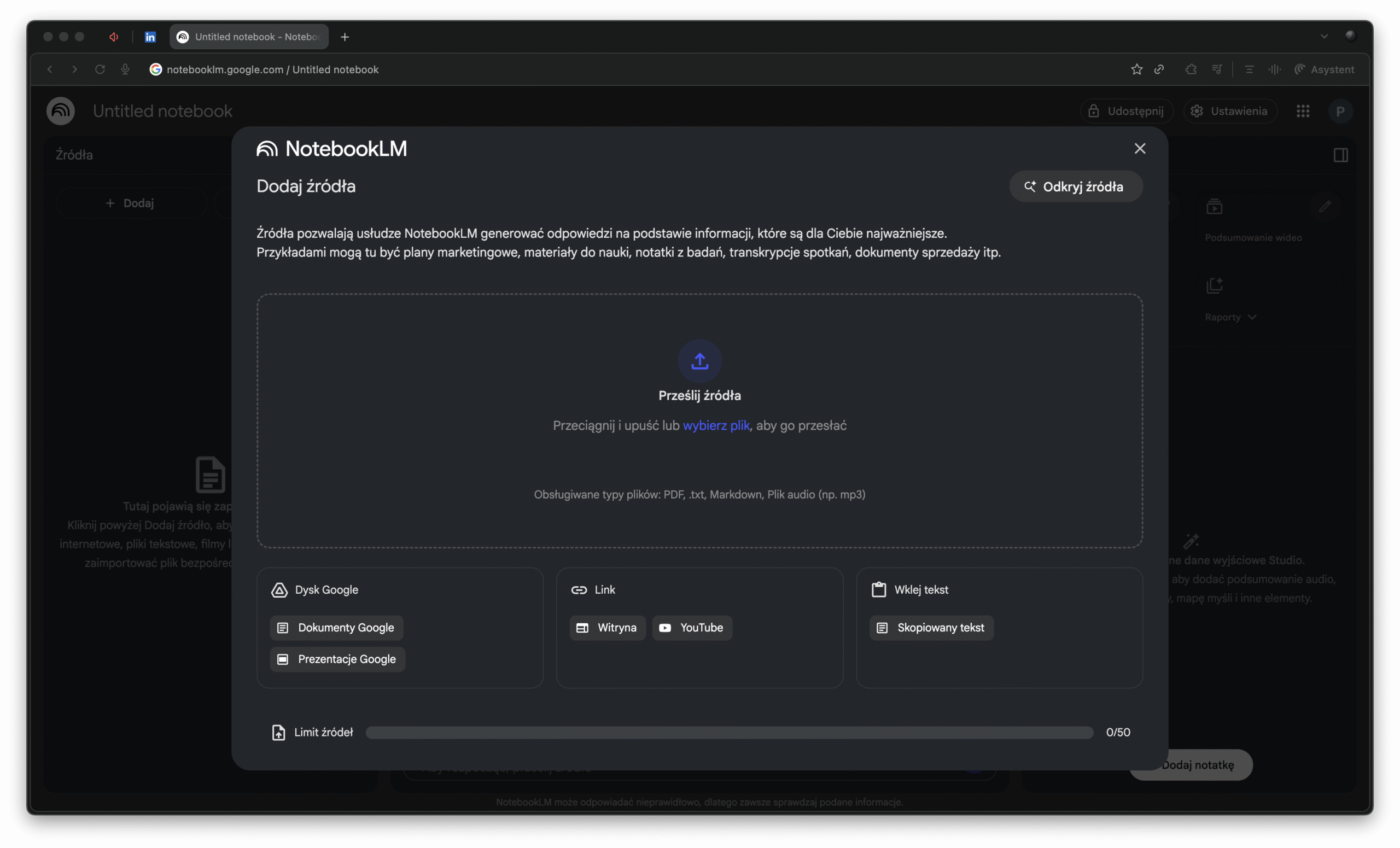The image size is (1400, 848).
Task: Choose Prezentacje Google as source
Action: point(337,659)
